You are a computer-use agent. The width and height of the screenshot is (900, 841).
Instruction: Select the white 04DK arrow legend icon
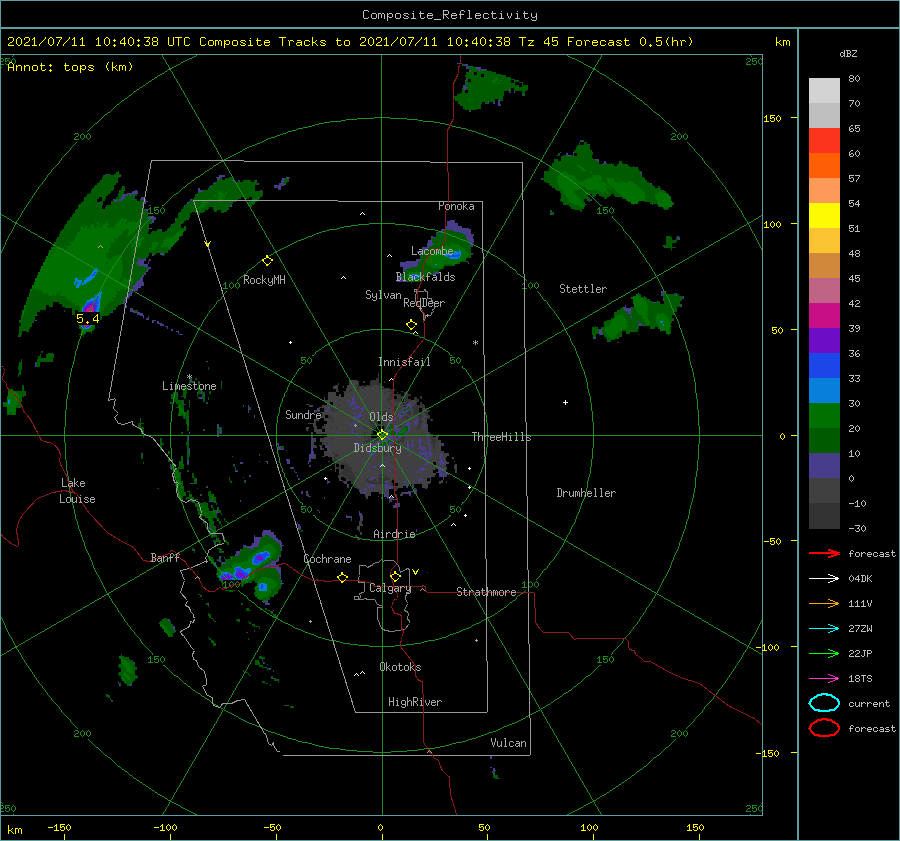(x=824, y=579)
